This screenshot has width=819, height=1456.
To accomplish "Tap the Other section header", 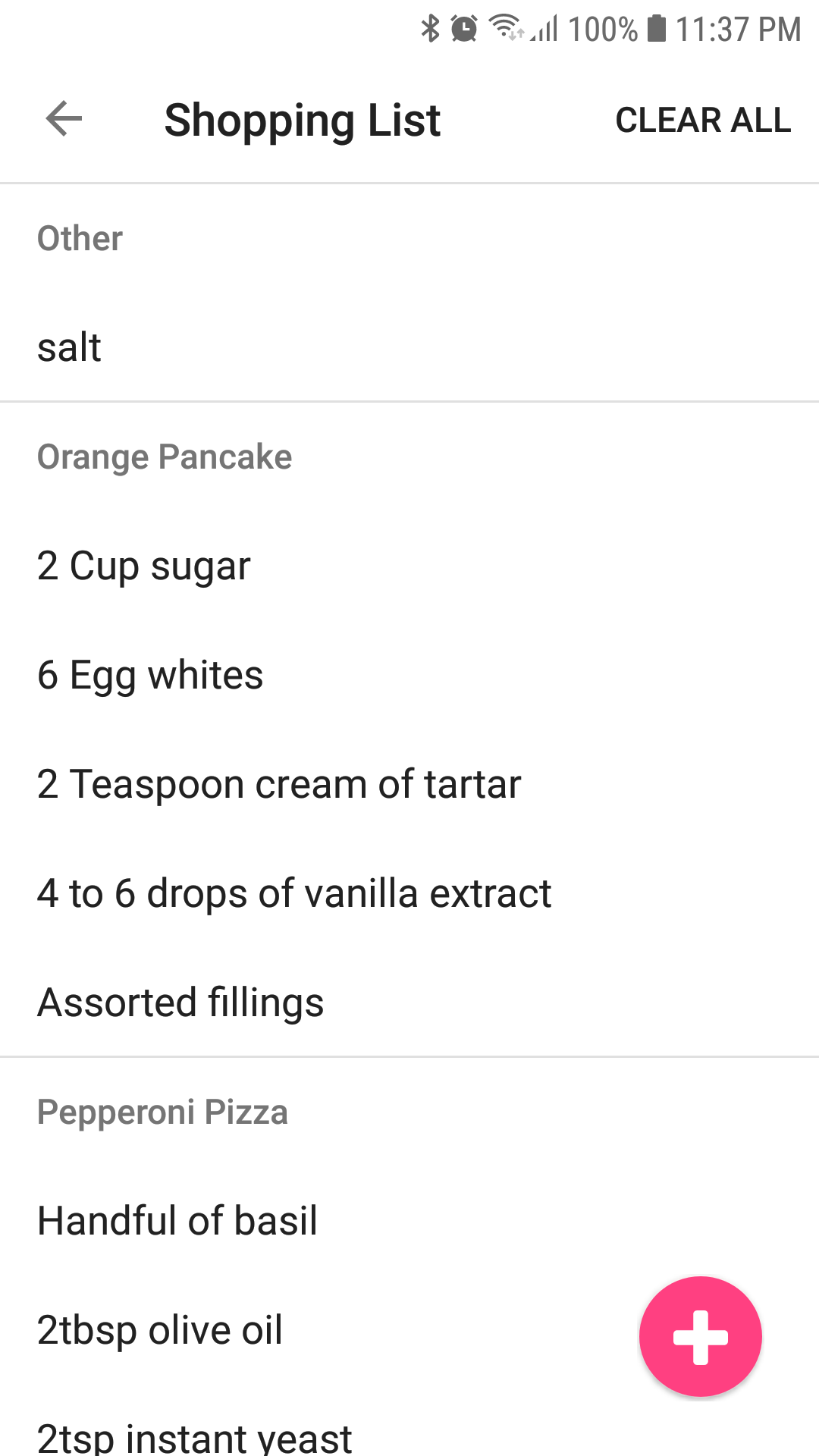I will click(80, 238).
